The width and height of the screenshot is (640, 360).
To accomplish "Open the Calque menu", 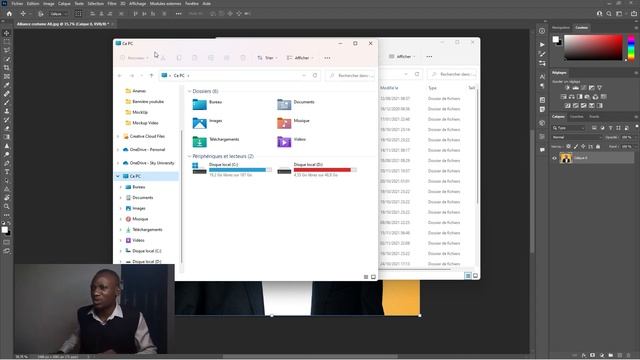I will click(64, 3).
